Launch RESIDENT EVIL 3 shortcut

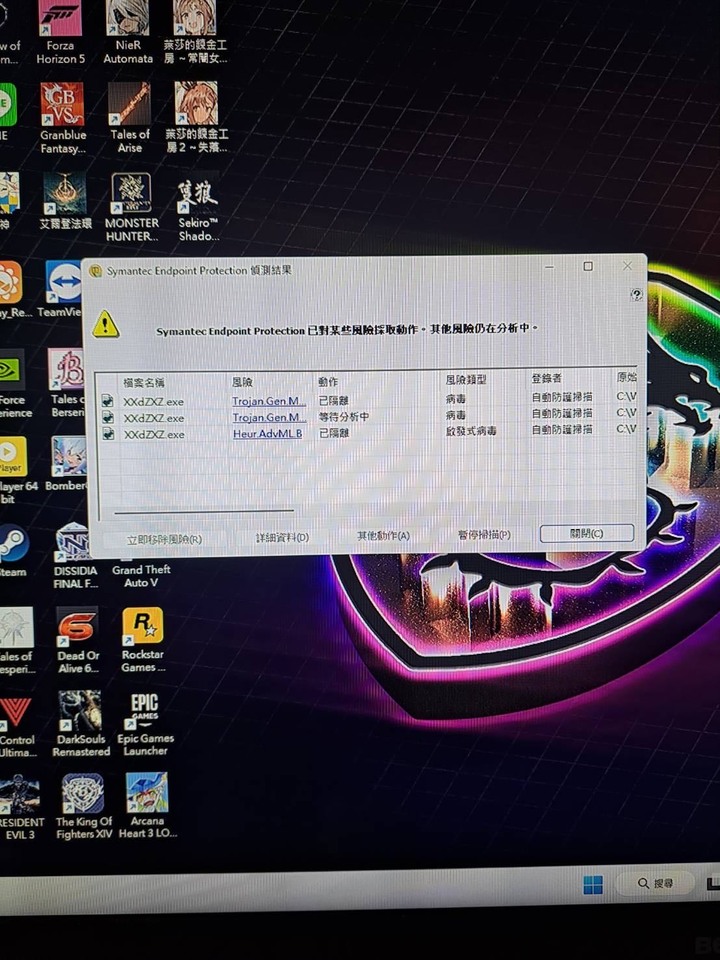coord(20,806)
